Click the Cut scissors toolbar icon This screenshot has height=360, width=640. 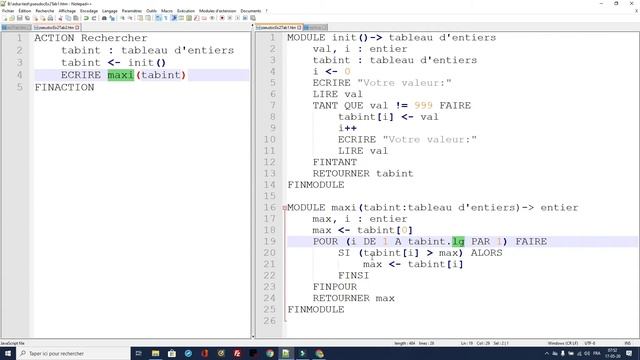(60, 18)
